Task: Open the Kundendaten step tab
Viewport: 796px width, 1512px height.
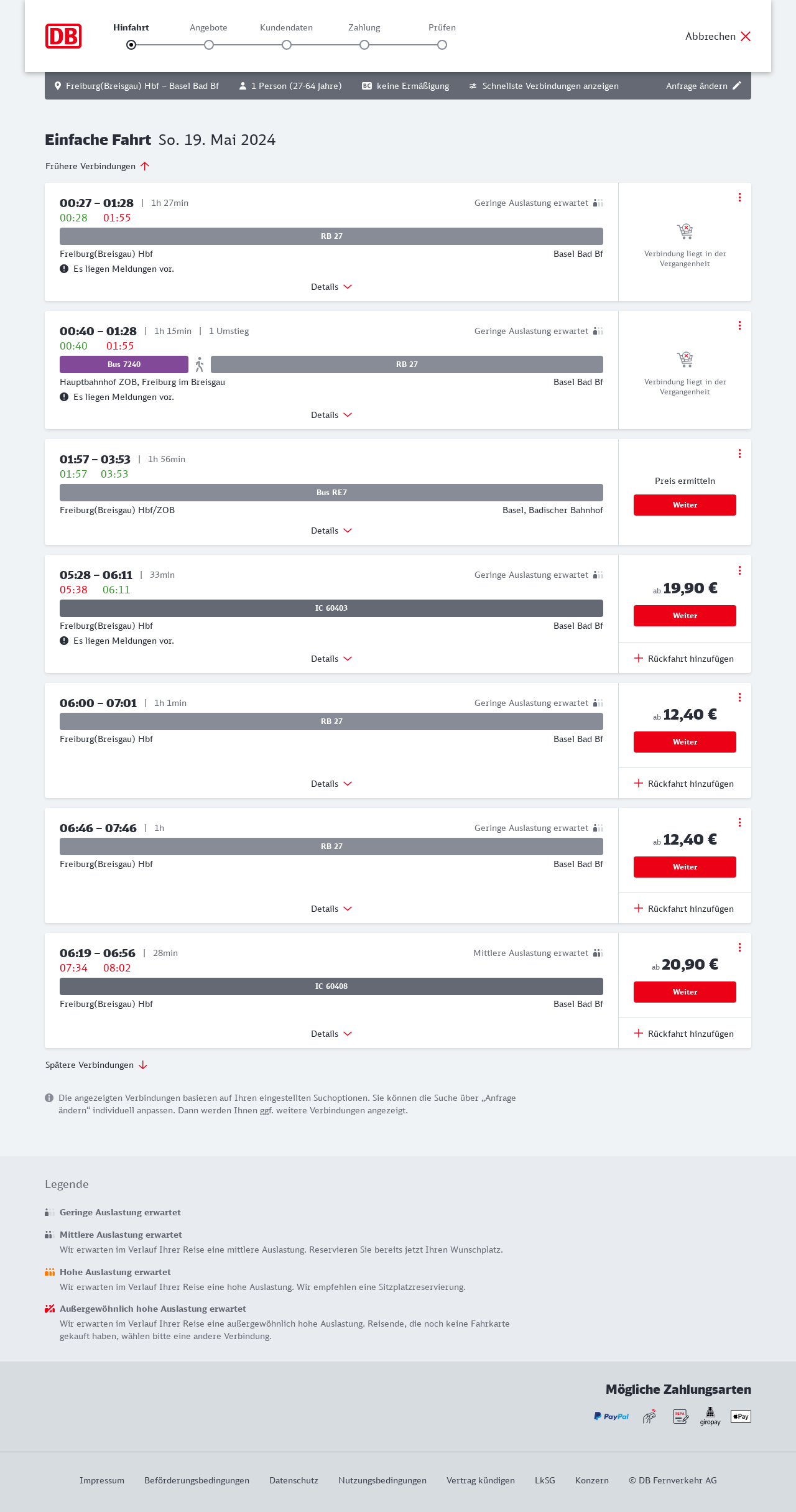Action: (286, 28)
